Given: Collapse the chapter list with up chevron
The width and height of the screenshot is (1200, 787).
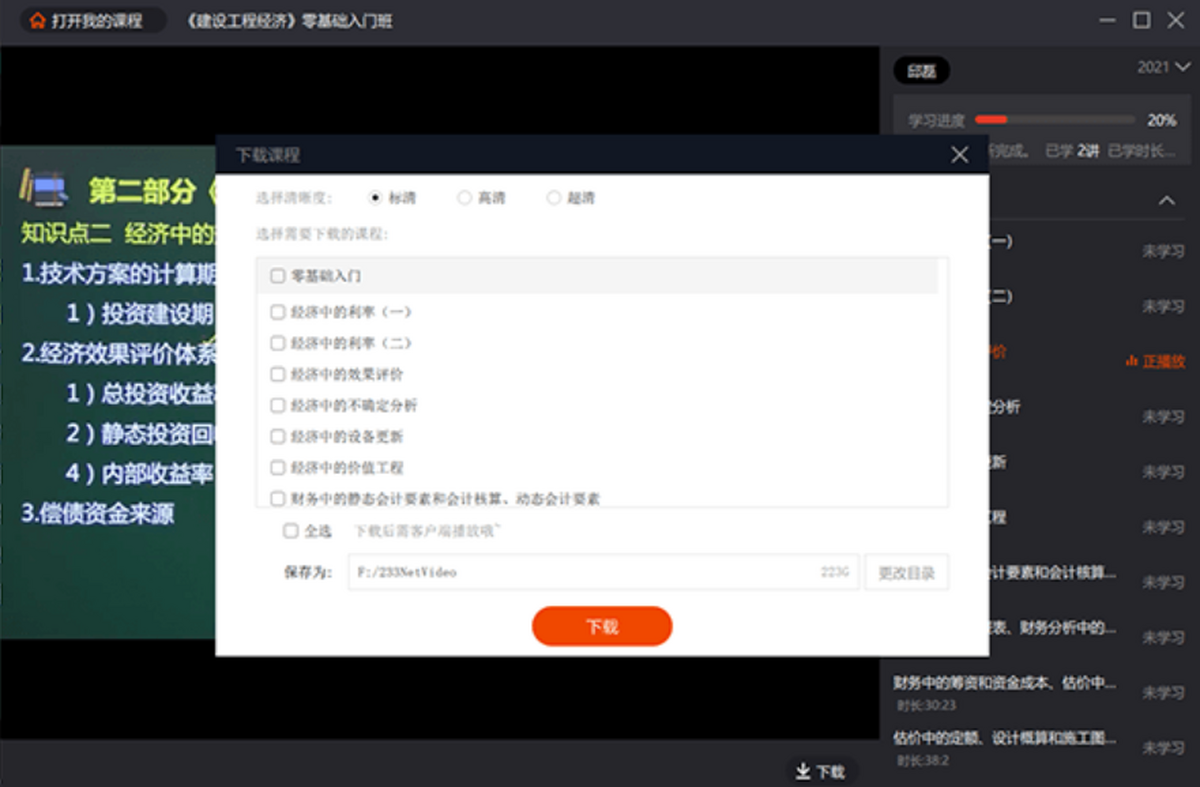Looking at the screenshot, I should [1167, 201].
